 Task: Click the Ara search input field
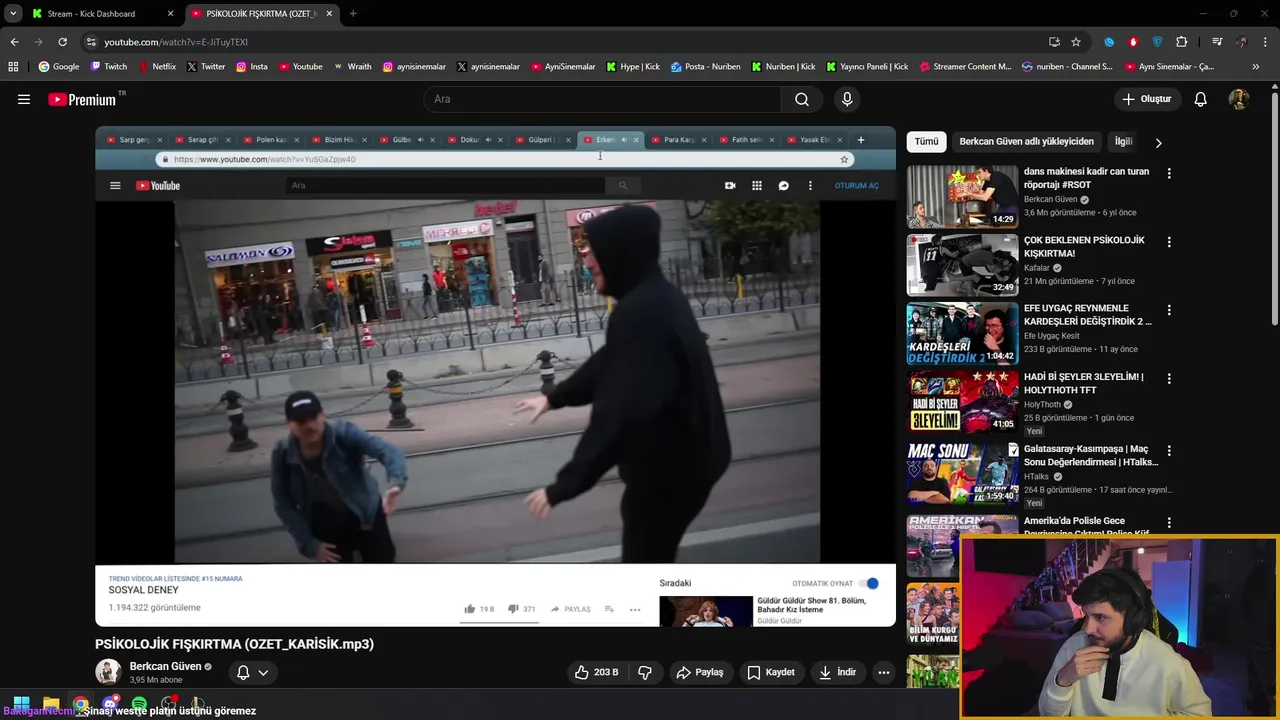coord(602,99)
